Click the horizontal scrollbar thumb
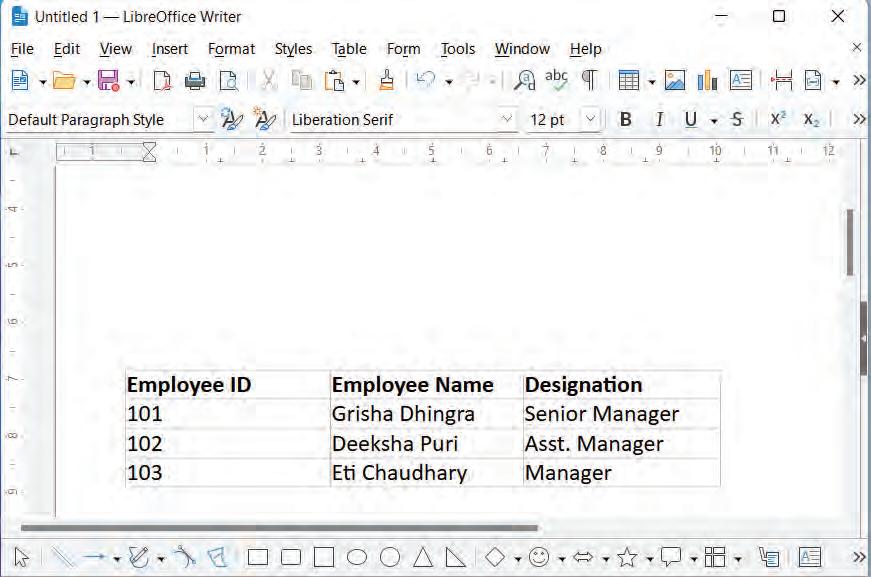The image size is (871, 577). click(279, 528)
